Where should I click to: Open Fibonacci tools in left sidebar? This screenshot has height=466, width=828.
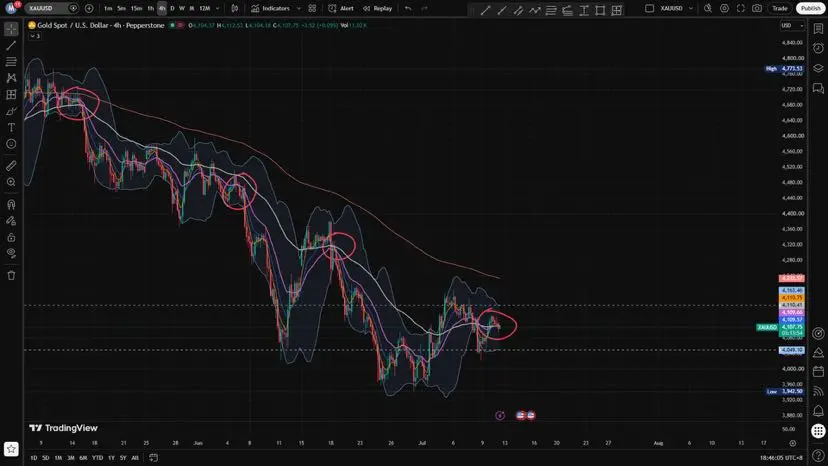(x=11, y=62)
